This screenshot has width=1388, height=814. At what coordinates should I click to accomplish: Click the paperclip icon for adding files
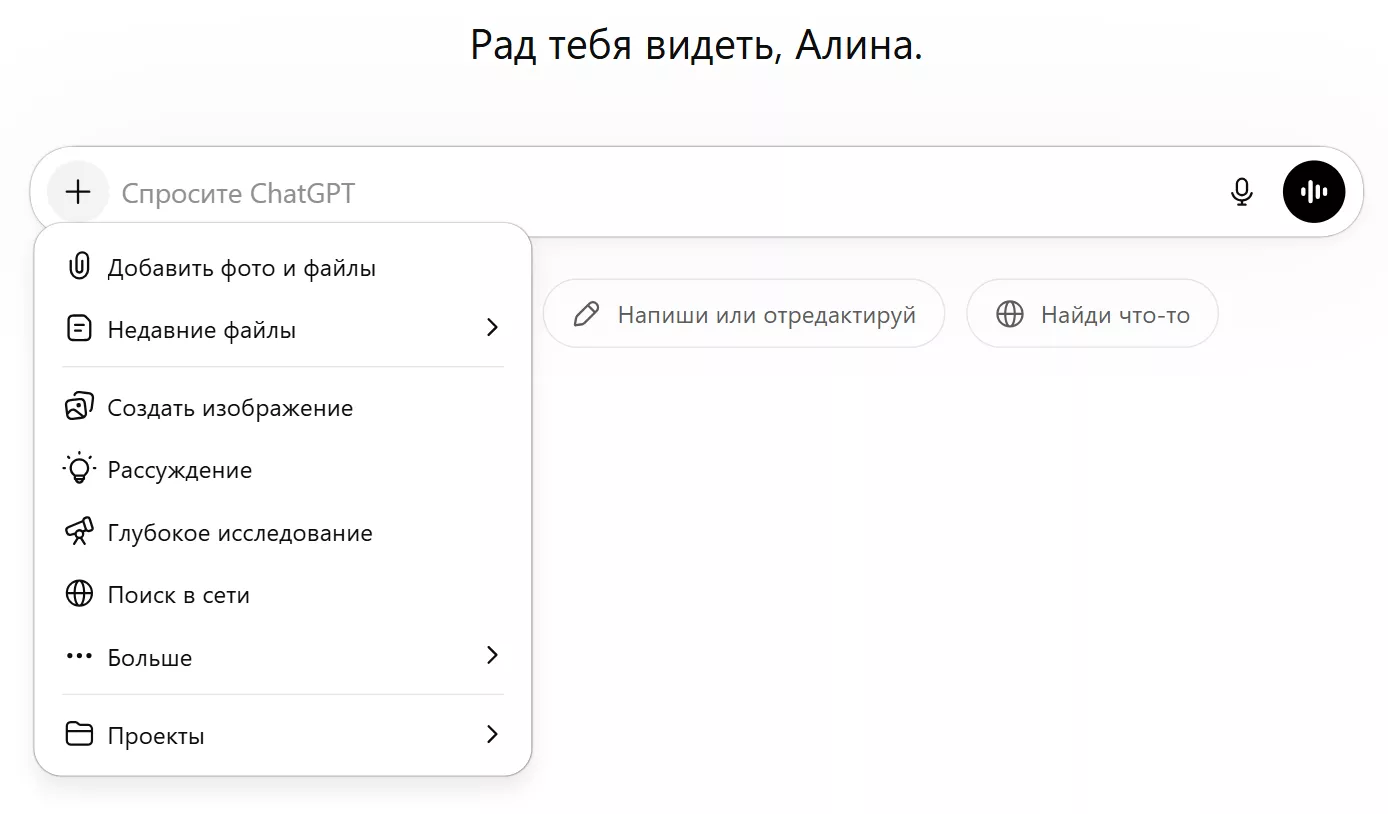[x=79, y=267]
